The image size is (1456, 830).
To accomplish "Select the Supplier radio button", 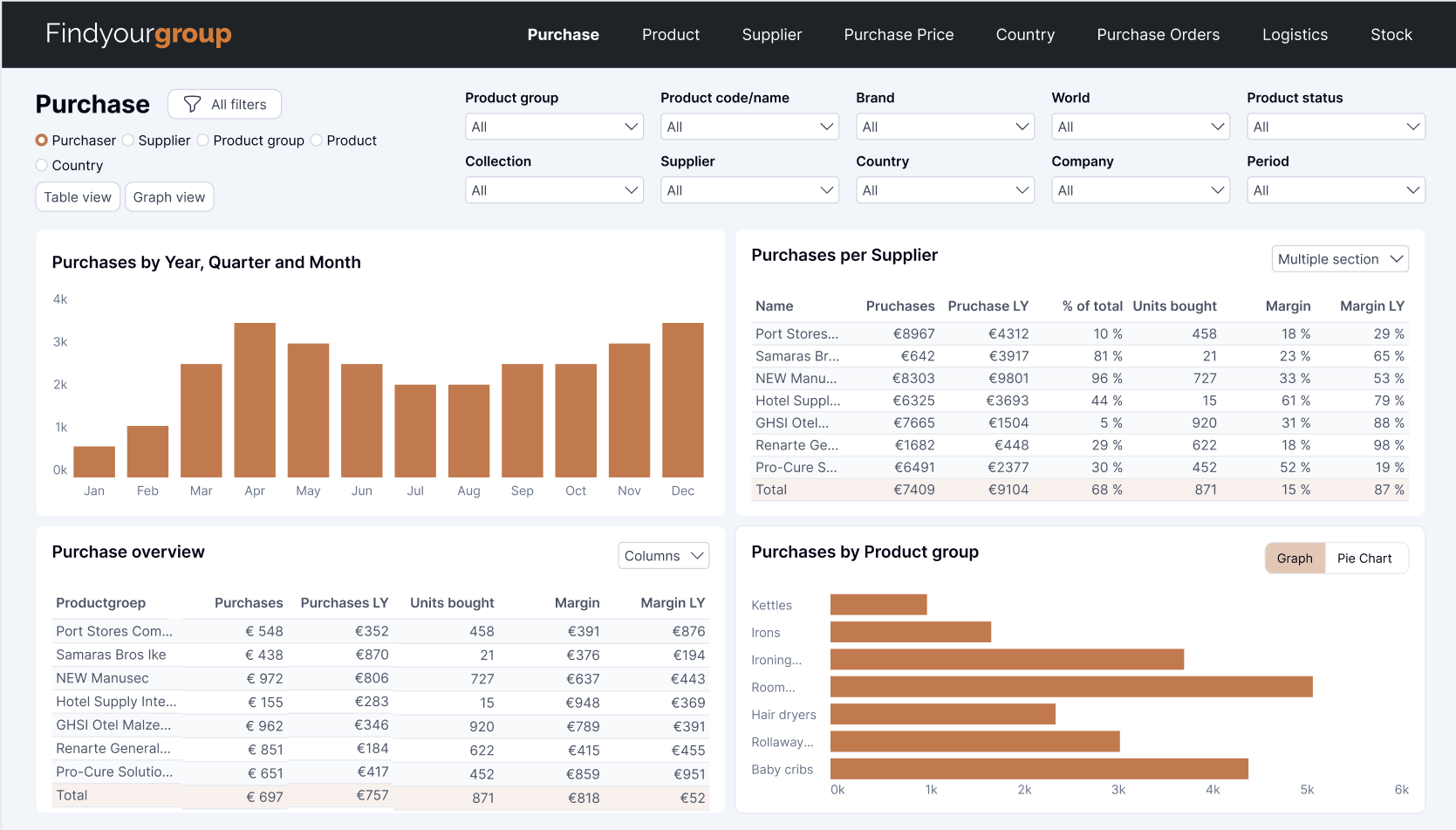I will click(x=128, y=141).
